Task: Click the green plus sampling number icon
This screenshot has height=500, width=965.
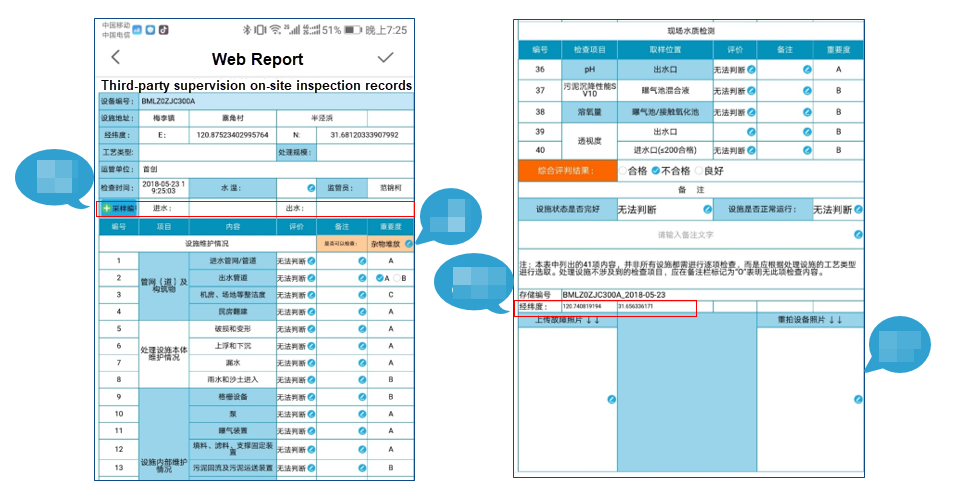Action: [x=107, y=209]
